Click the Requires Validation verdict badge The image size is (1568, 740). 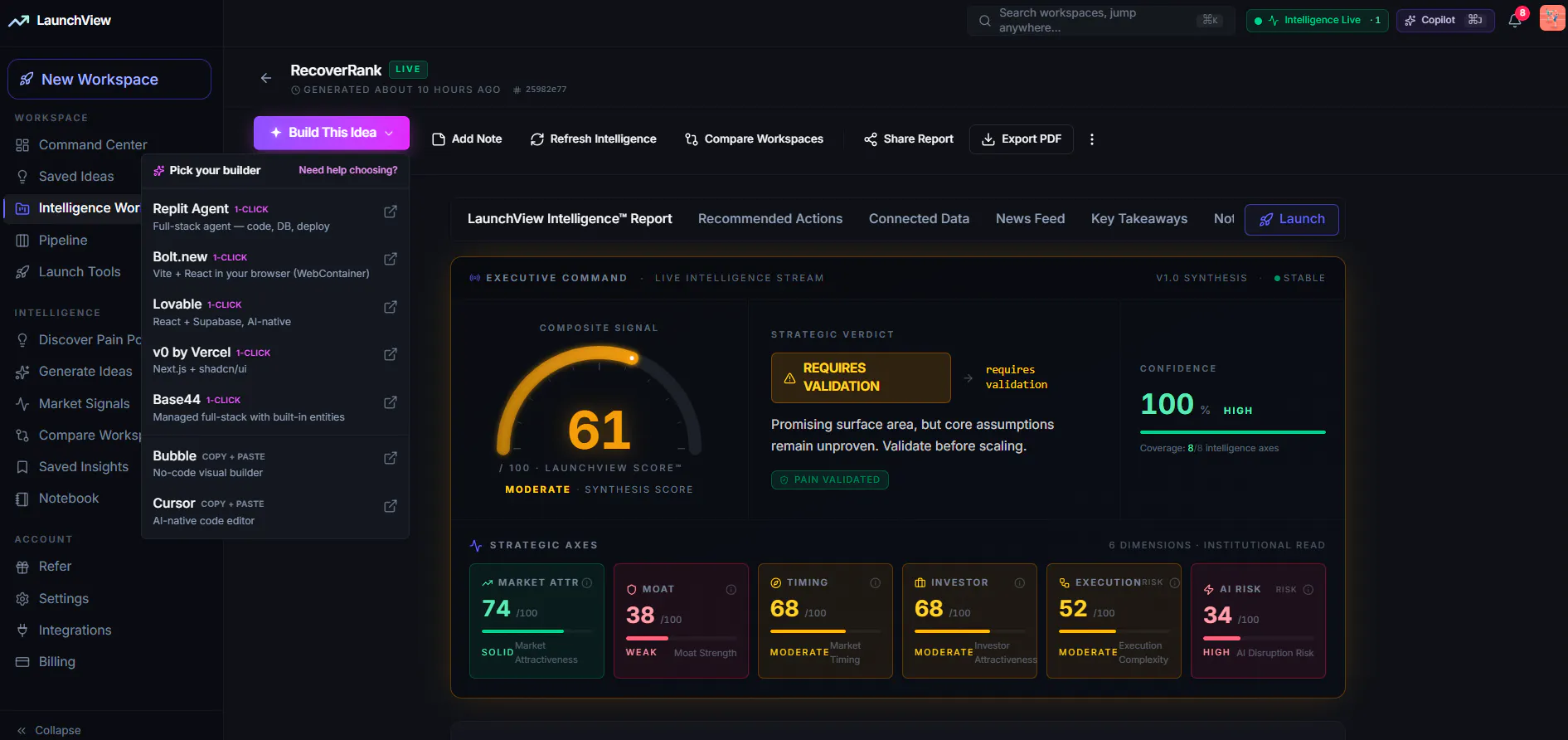tap(861, 377)
